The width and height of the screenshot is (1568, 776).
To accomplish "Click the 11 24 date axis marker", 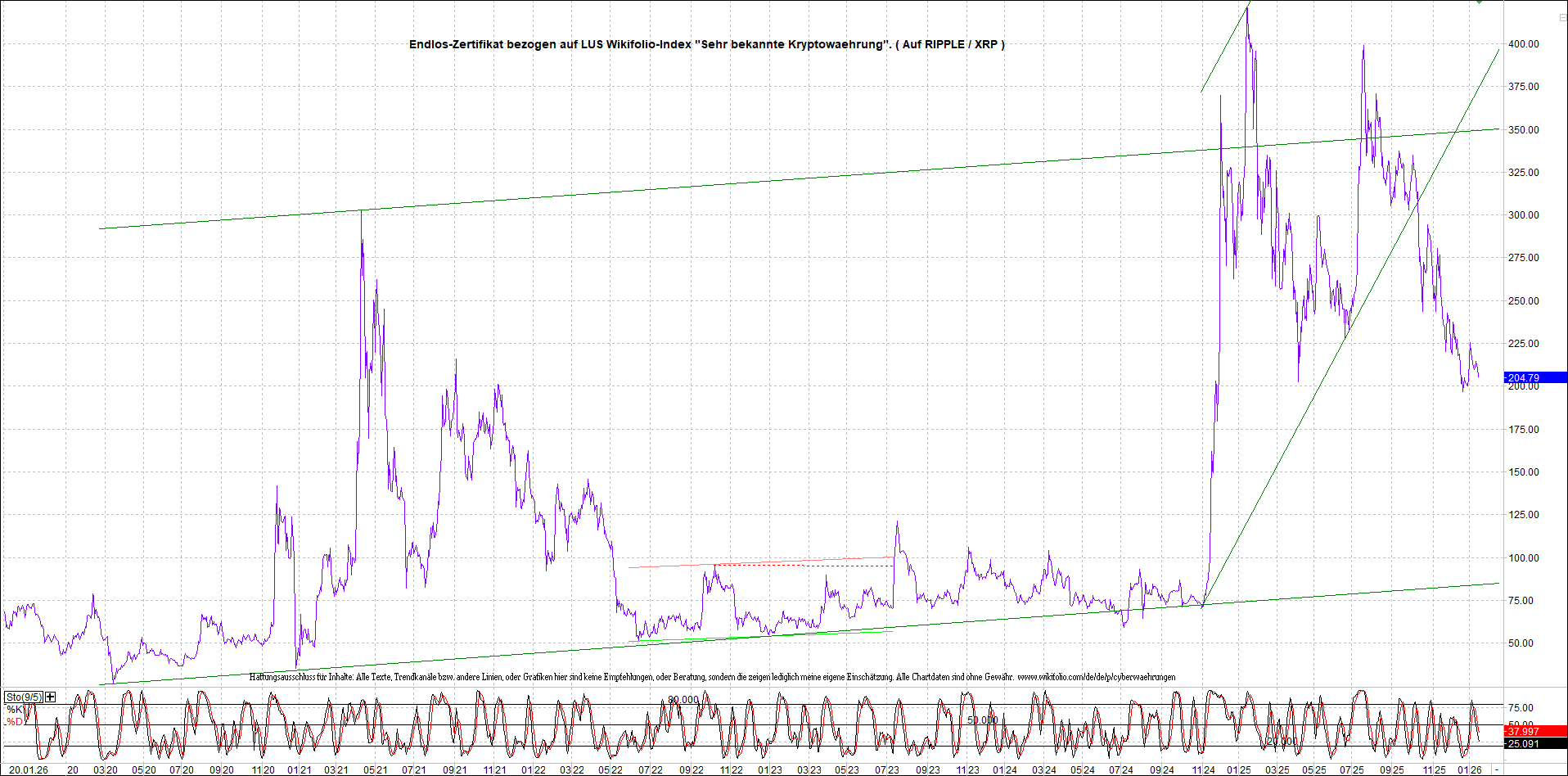I will tap(1202, 769).
